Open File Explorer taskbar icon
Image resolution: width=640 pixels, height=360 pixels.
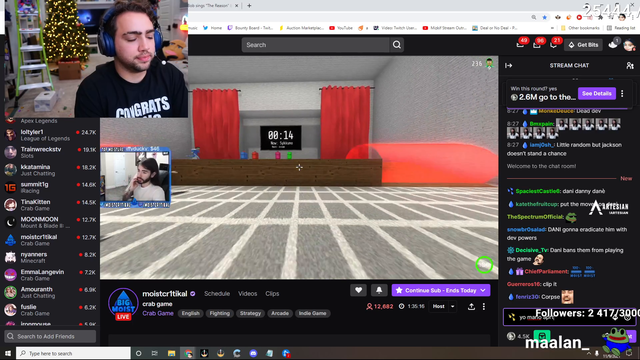coord(171,353)
